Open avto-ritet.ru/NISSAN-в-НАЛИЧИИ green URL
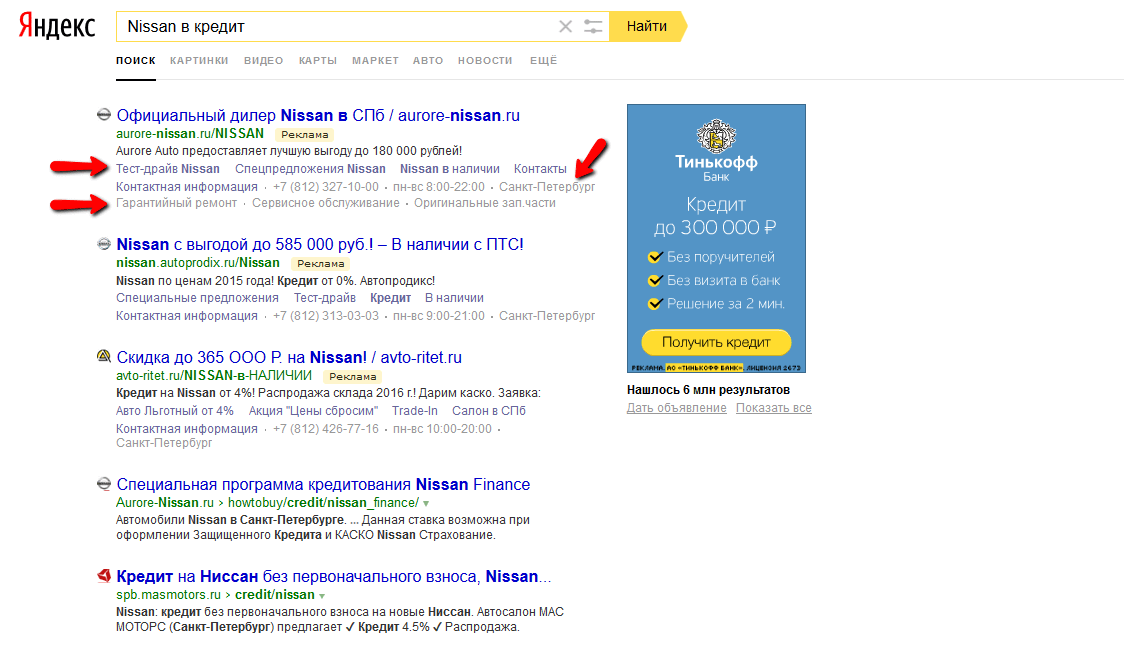1124x658 pixels. 214,376
